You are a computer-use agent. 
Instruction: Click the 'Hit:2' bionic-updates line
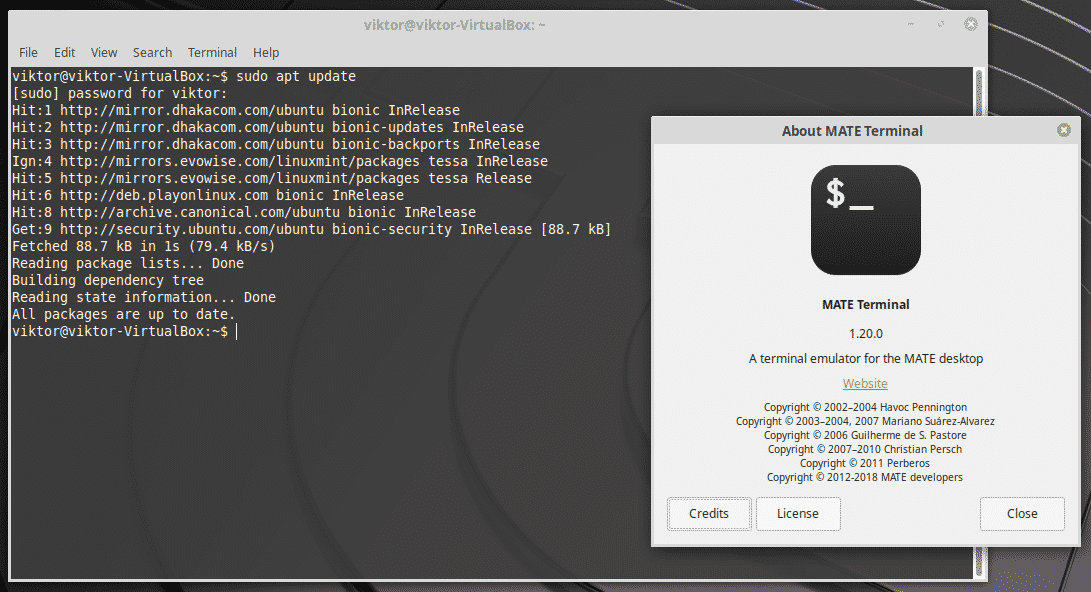click(268, 127)
